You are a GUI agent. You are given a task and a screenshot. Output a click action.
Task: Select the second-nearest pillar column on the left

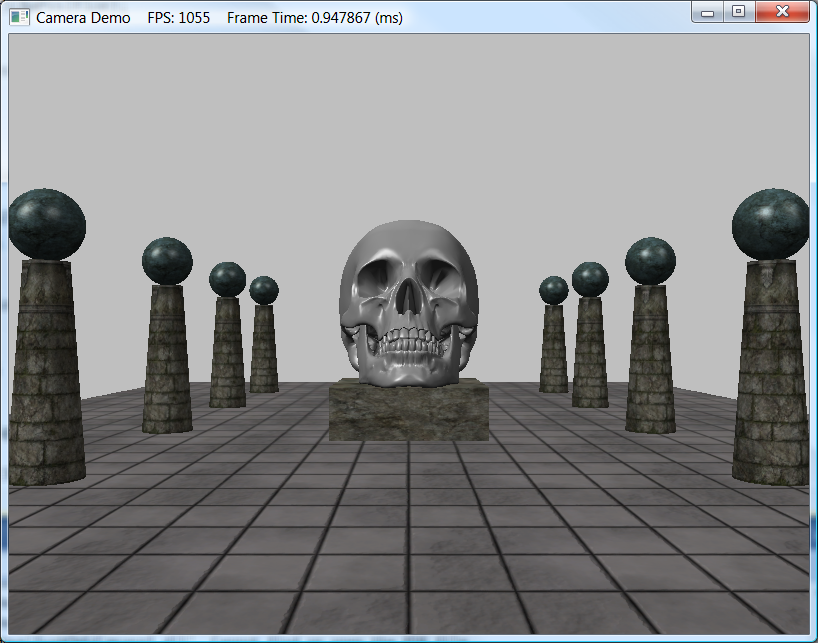coord(167,360)
